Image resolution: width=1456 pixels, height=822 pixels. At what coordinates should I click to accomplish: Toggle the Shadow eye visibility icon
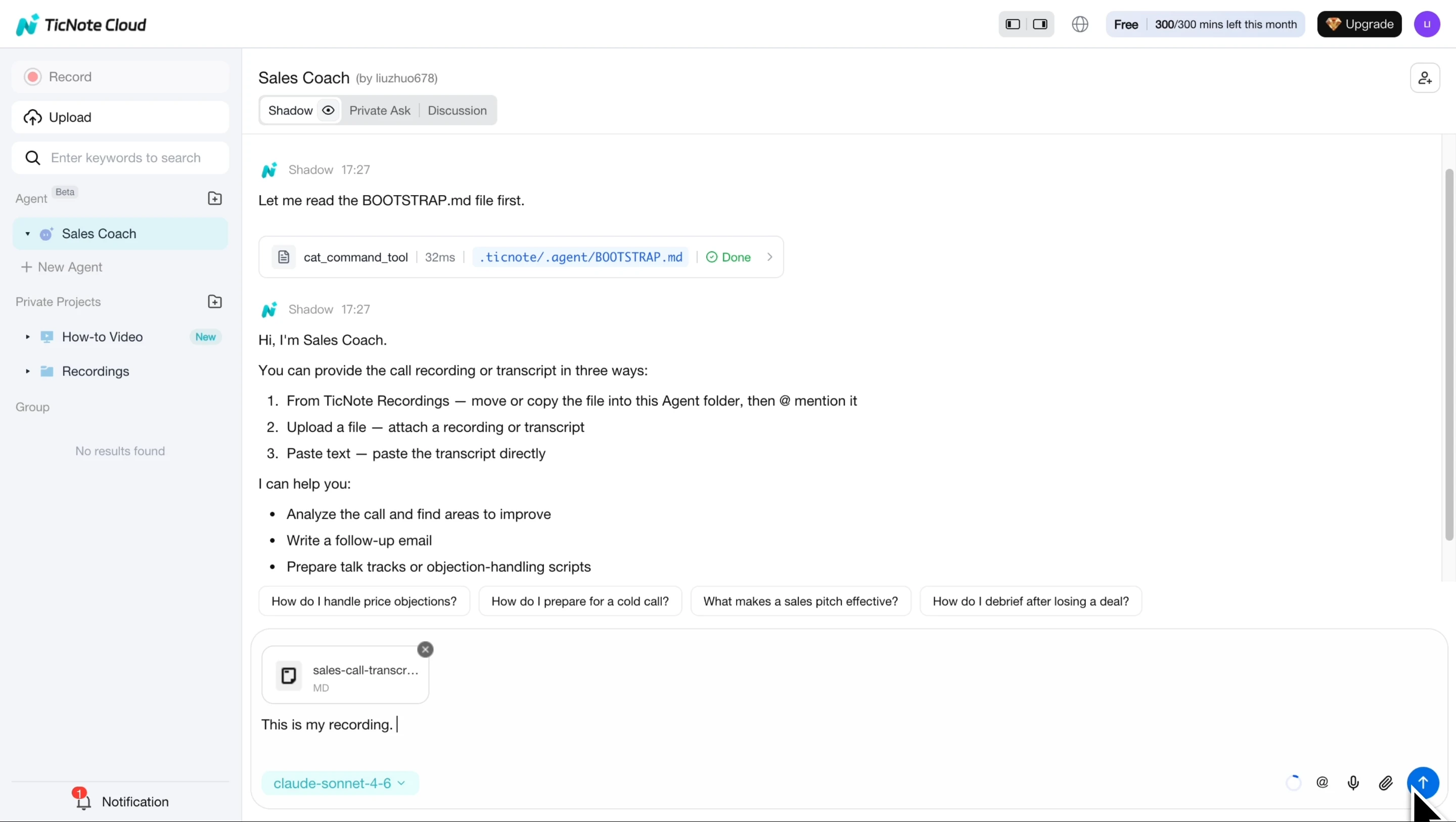point(329,110)
